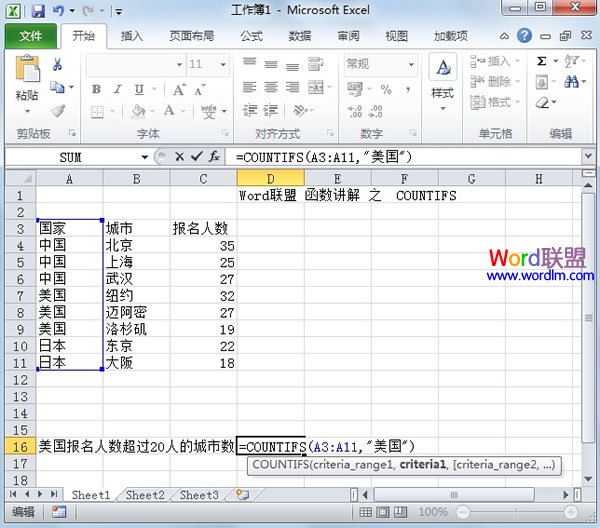Open the 文件 file menu
This screenshot has height=528, width=600.
[31, 36]
